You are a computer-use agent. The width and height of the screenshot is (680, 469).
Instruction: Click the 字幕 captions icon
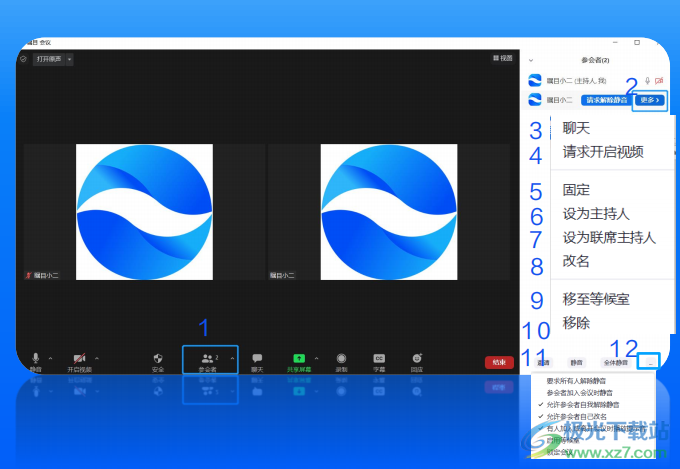pyautogui.click(x=379, y=358)
